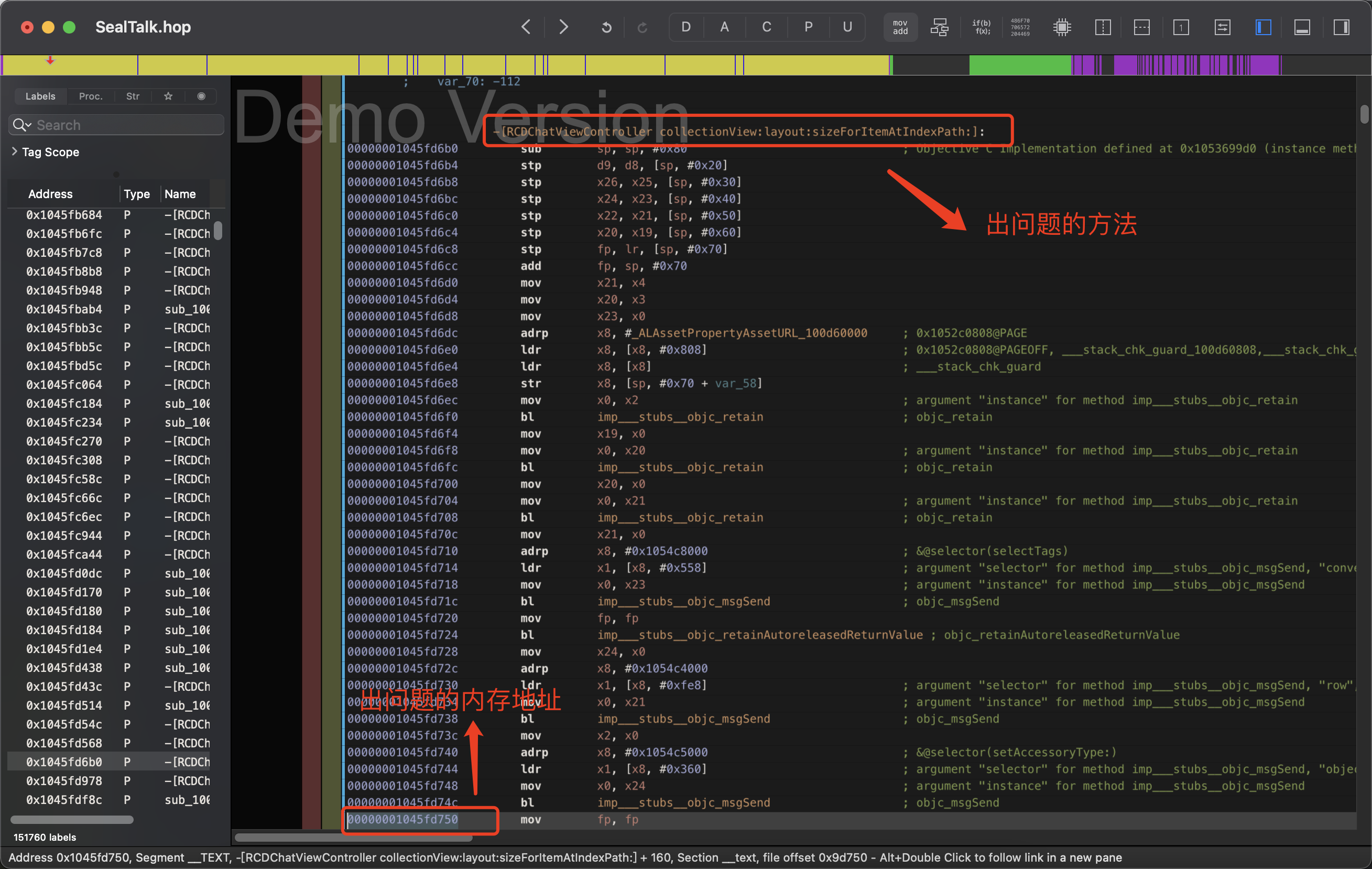1372x869 pixels.
Task: Toggle the right inspector panel visibility
Action: [1341, 27]
